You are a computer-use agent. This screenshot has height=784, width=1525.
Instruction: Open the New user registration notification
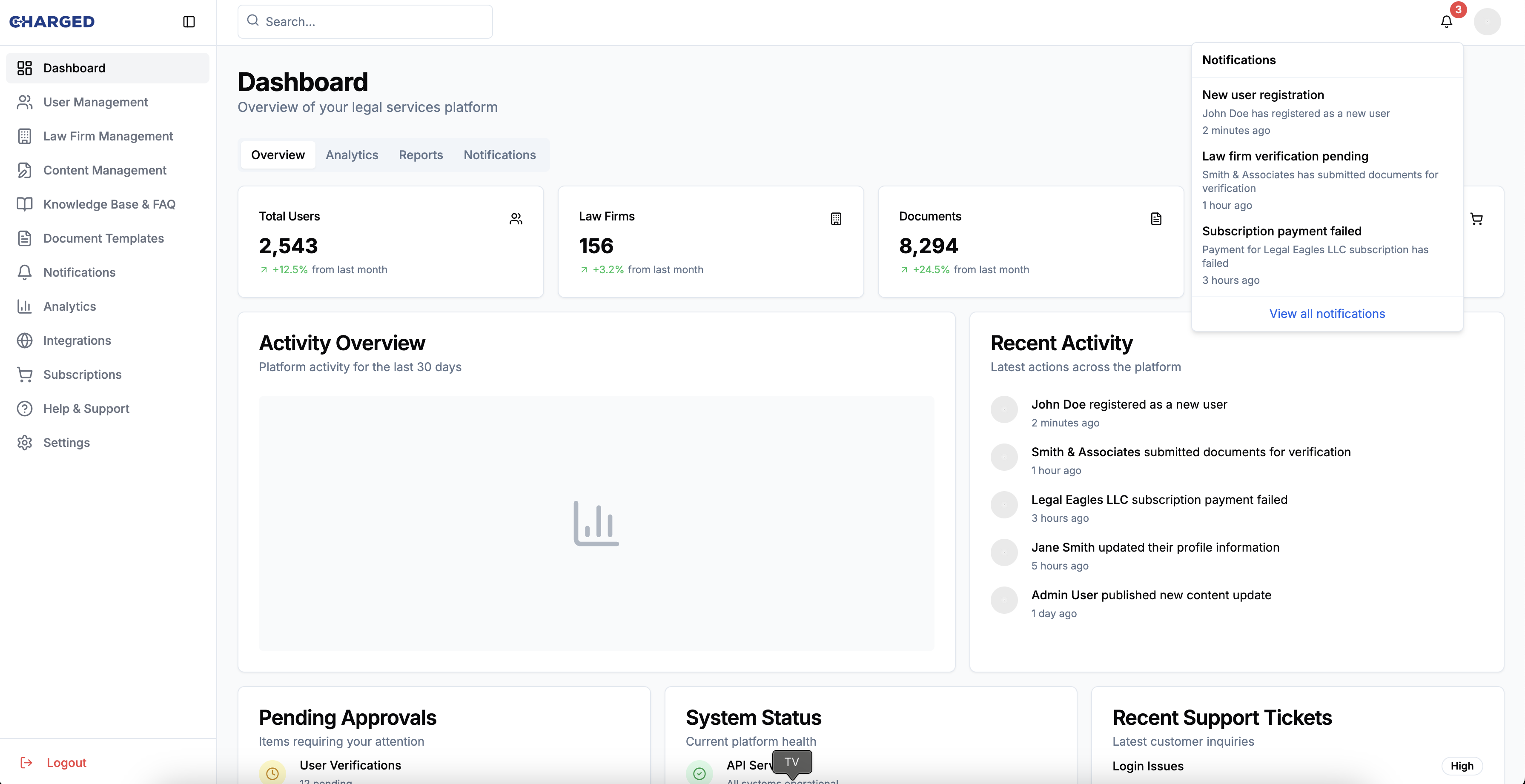(1327, 112)
